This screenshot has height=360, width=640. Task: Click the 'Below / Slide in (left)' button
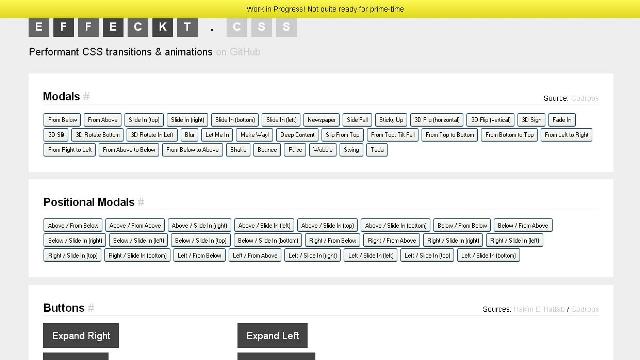click(138, 240)
